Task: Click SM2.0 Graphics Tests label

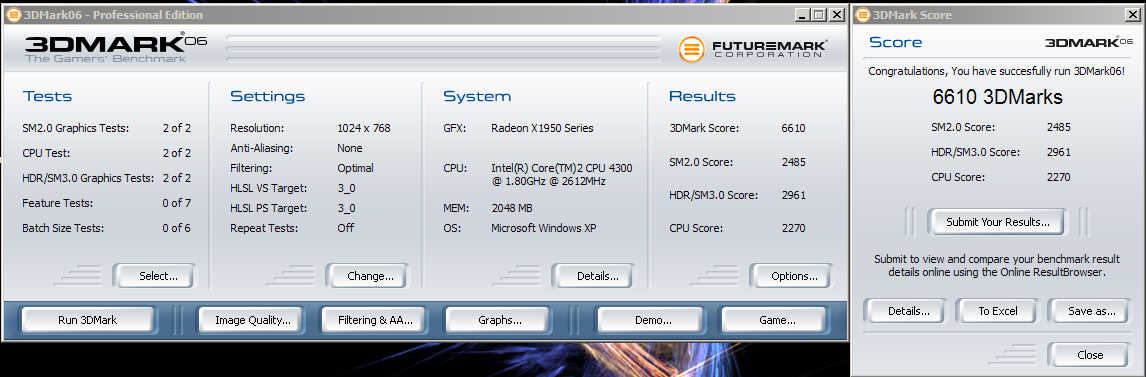Action: (x=75, y=128)
